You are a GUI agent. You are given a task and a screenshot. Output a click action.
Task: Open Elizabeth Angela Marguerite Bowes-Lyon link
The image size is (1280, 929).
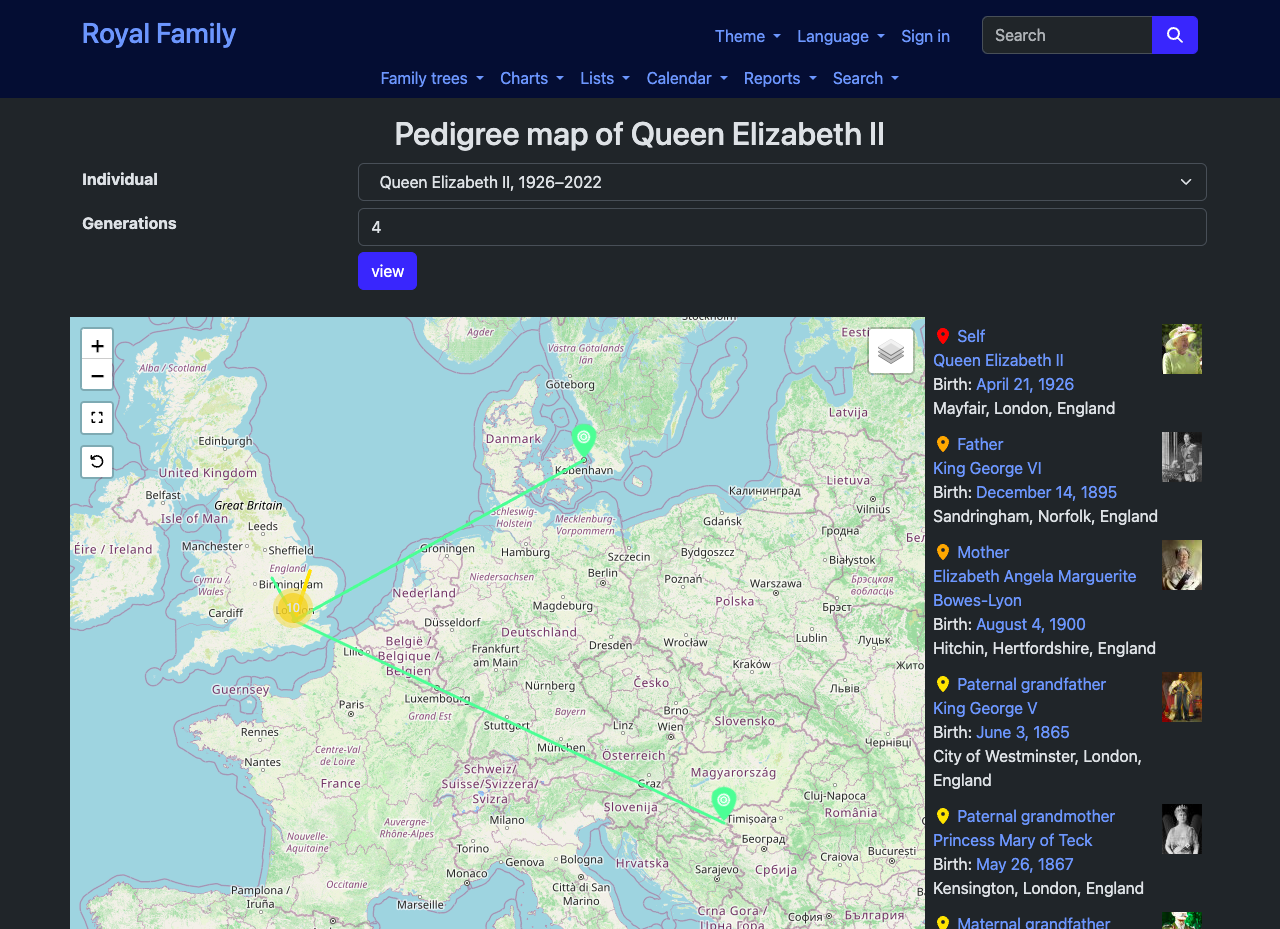pyautogui.click(x=1034, y=588)
